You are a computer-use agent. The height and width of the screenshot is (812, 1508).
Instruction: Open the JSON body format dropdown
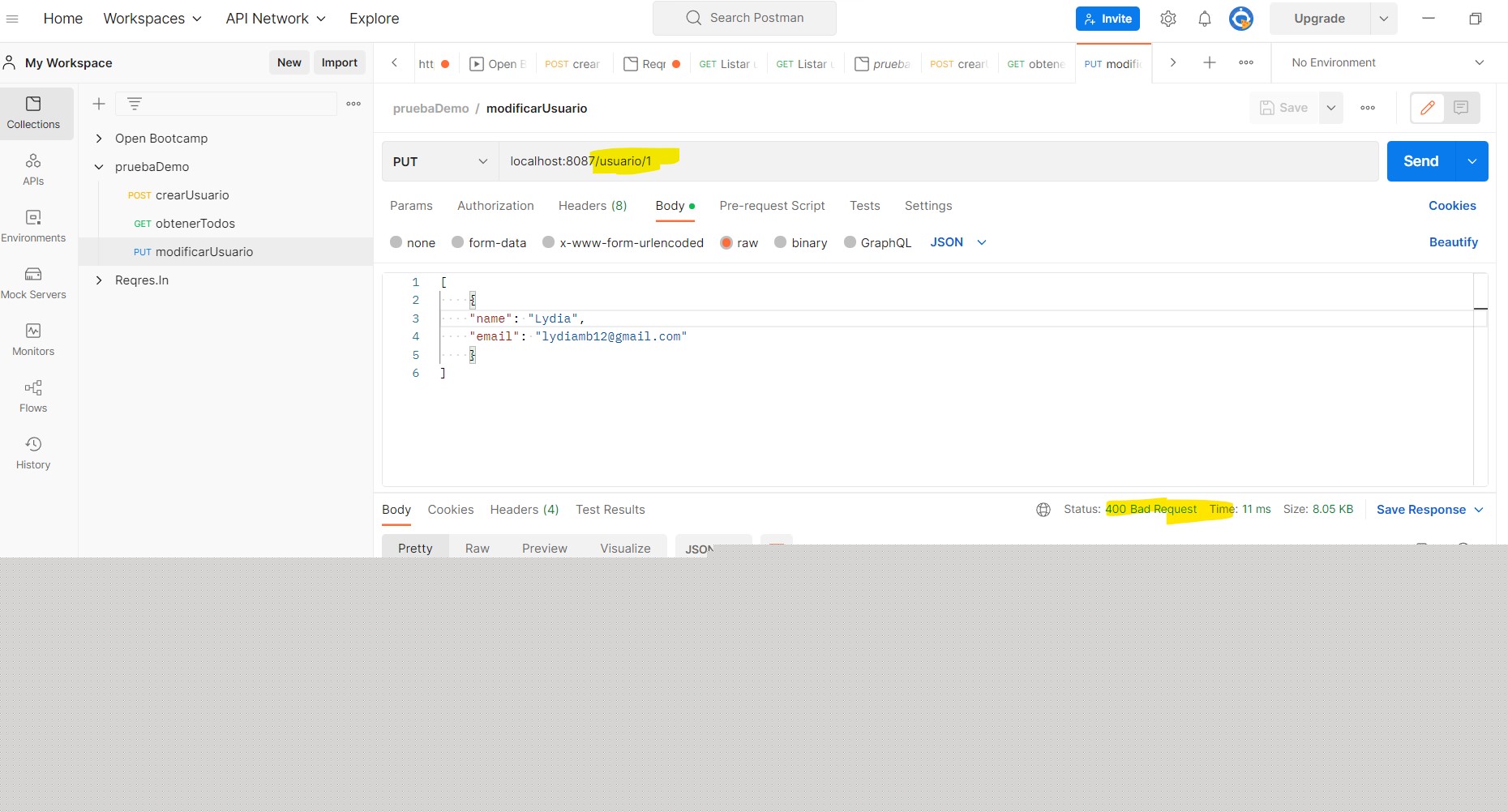coord(958,242)
